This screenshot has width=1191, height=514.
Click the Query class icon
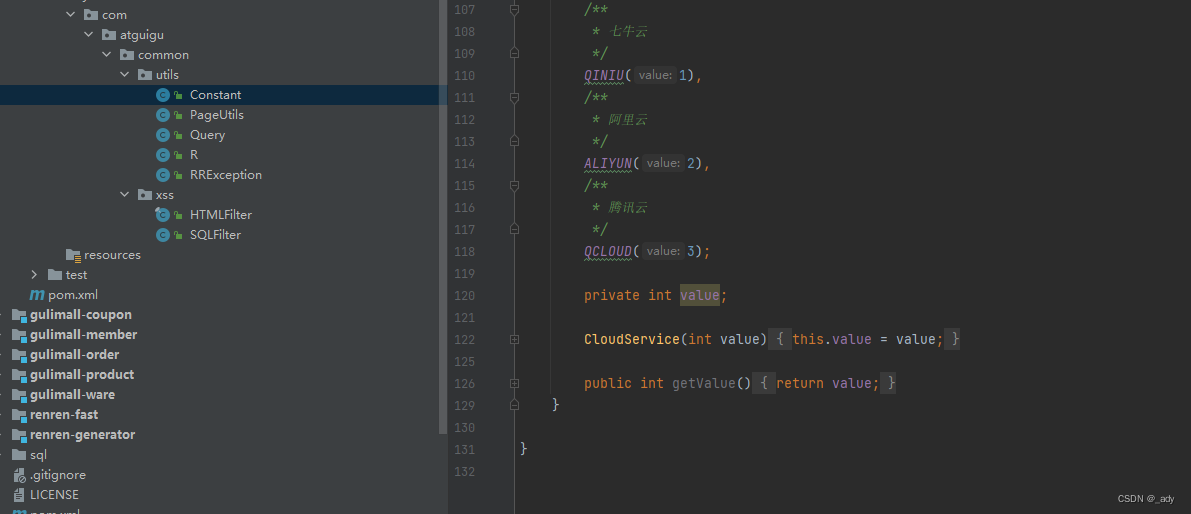point(163,134)
